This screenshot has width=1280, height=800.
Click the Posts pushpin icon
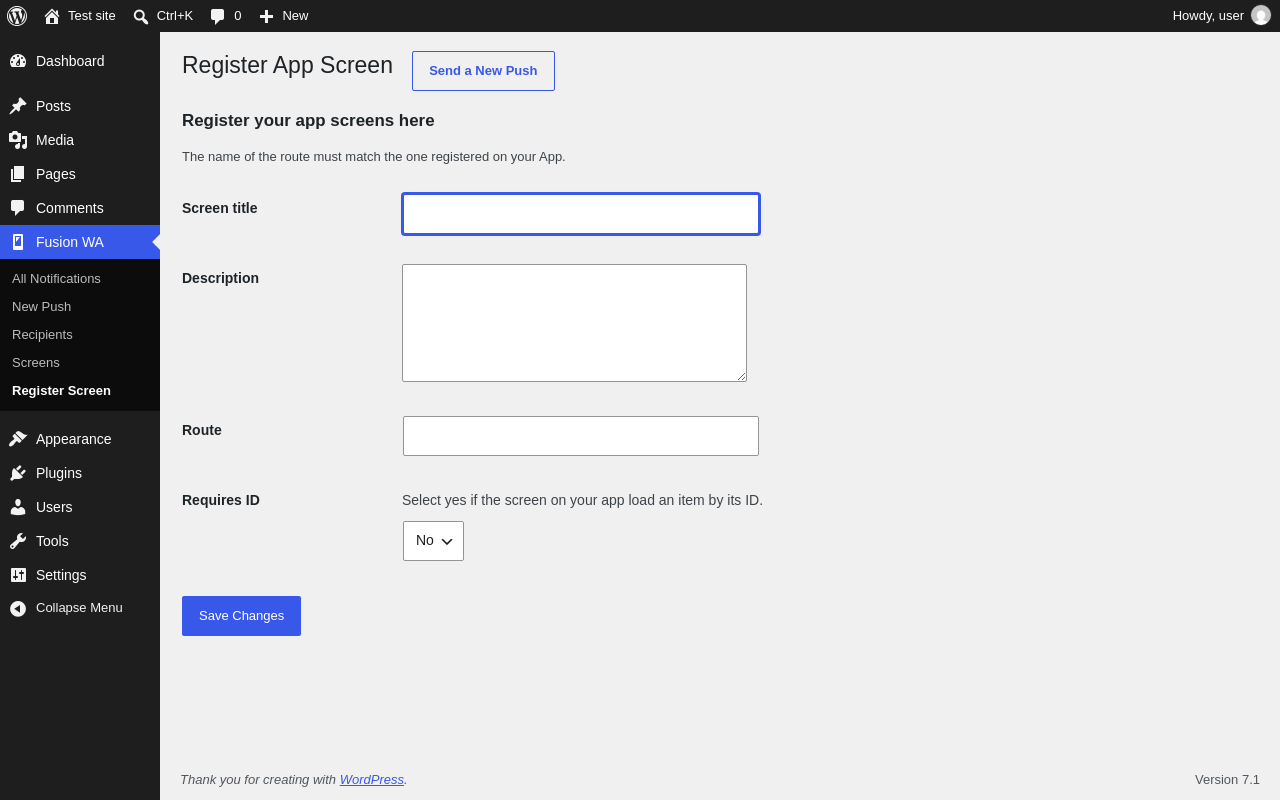tap(18, 106)
